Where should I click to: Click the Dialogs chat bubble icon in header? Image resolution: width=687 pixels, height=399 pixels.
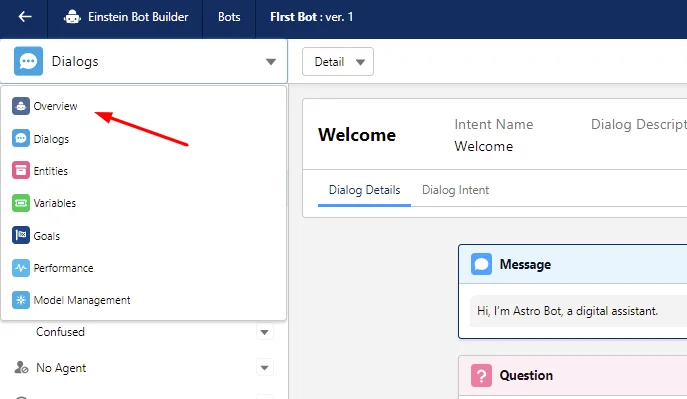[x=28, y=61]
